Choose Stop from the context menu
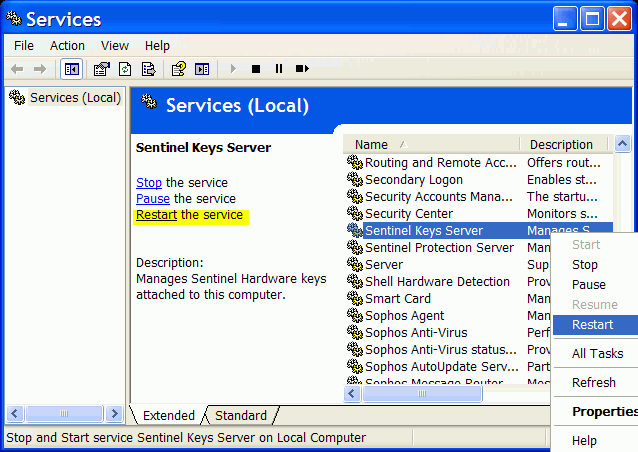638x452 pixels. [595, 265]
